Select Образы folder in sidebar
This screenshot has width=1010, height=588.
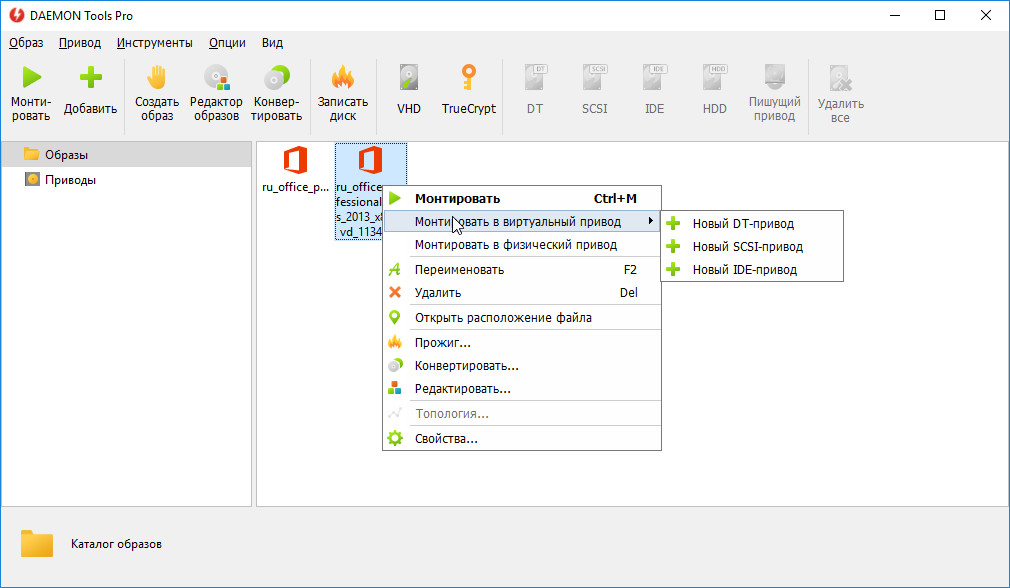66,155
